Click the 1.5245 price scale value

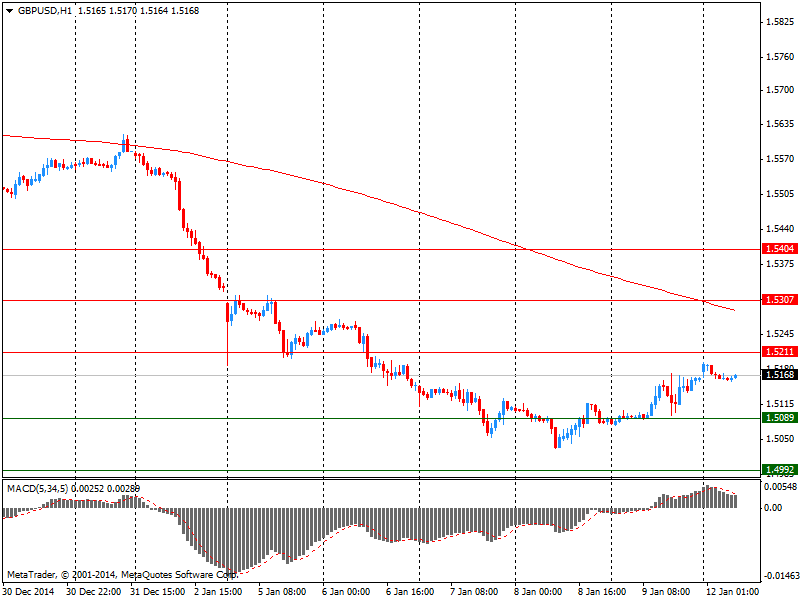[781, 334]
